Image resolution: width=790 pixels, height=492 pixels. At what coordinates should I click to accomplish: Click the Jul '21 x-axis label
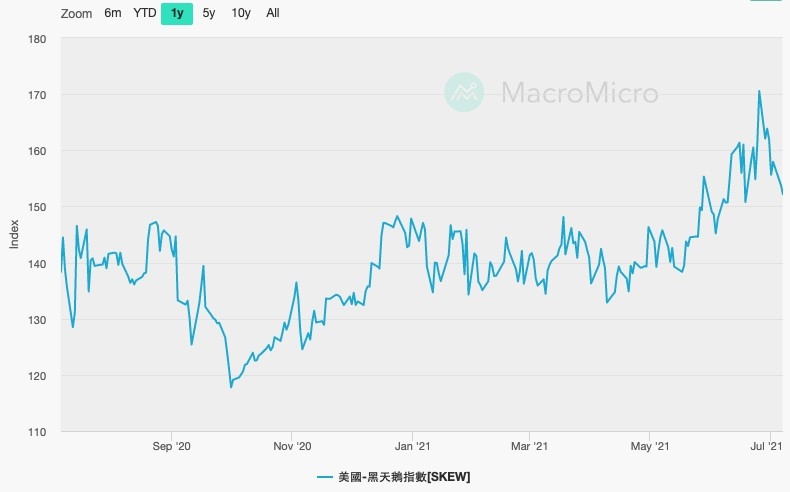point(767,447)
